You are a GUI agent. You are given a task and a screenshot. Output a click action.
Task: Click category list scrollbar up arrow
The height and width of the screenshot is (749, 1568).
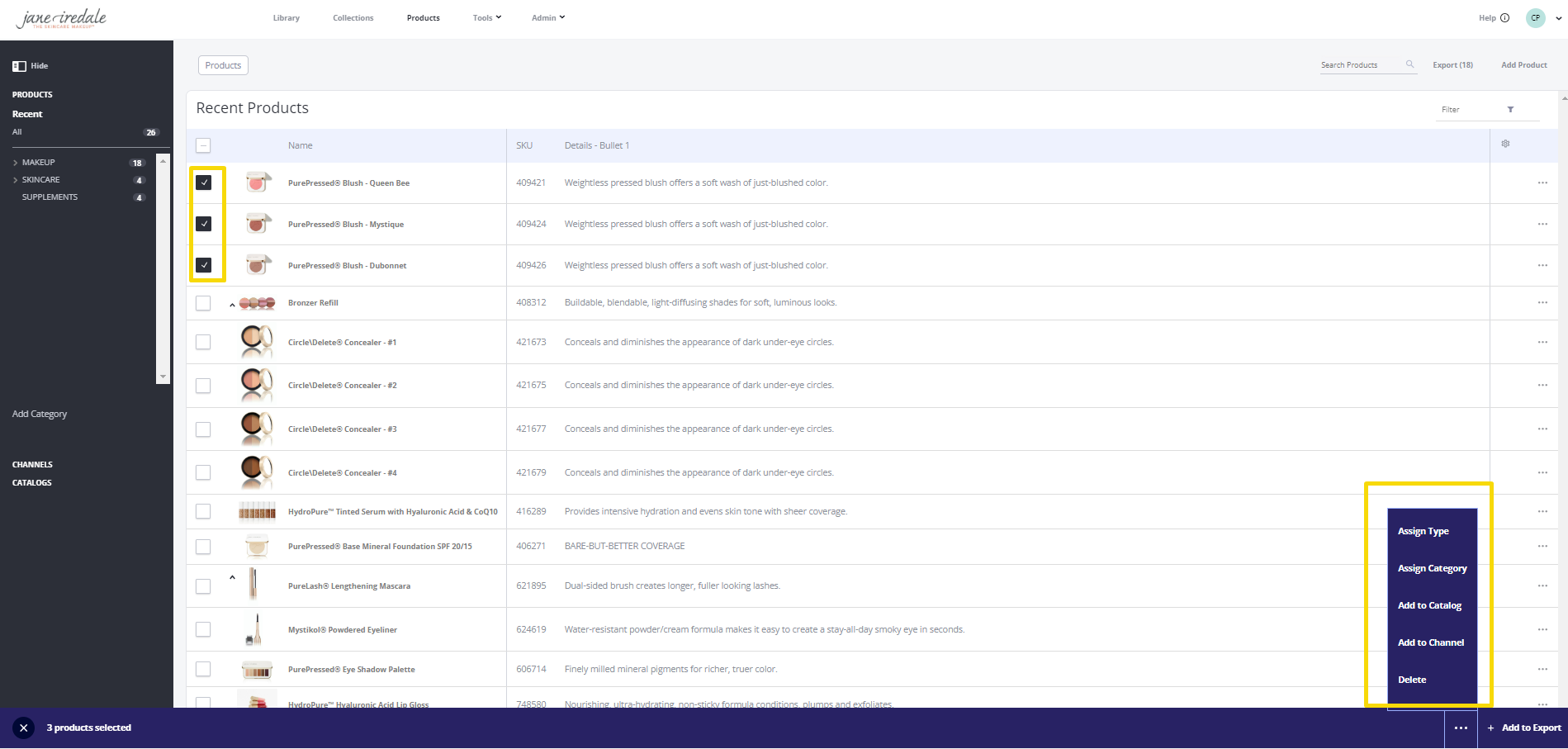163,159
